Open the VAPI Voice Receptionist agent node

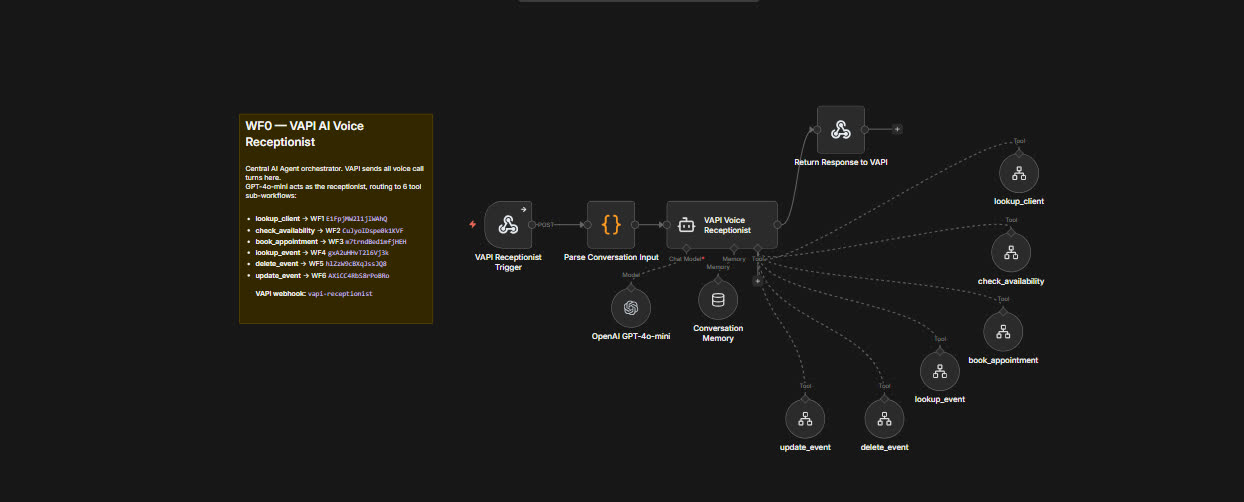point(722,225)
